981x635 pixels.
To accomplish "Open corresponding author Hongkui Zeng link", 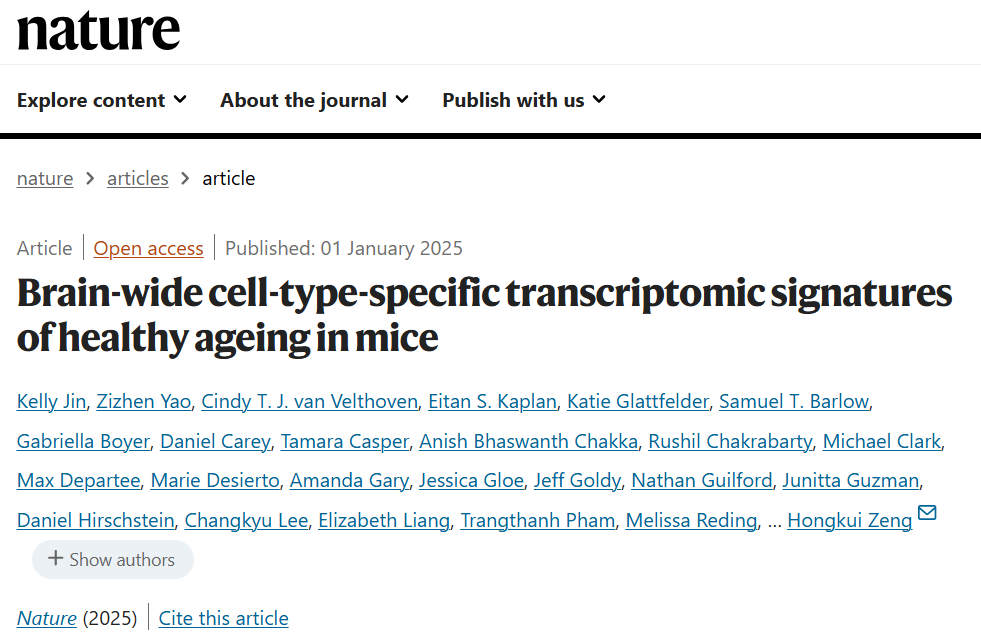I will click(x=849, y=520).
